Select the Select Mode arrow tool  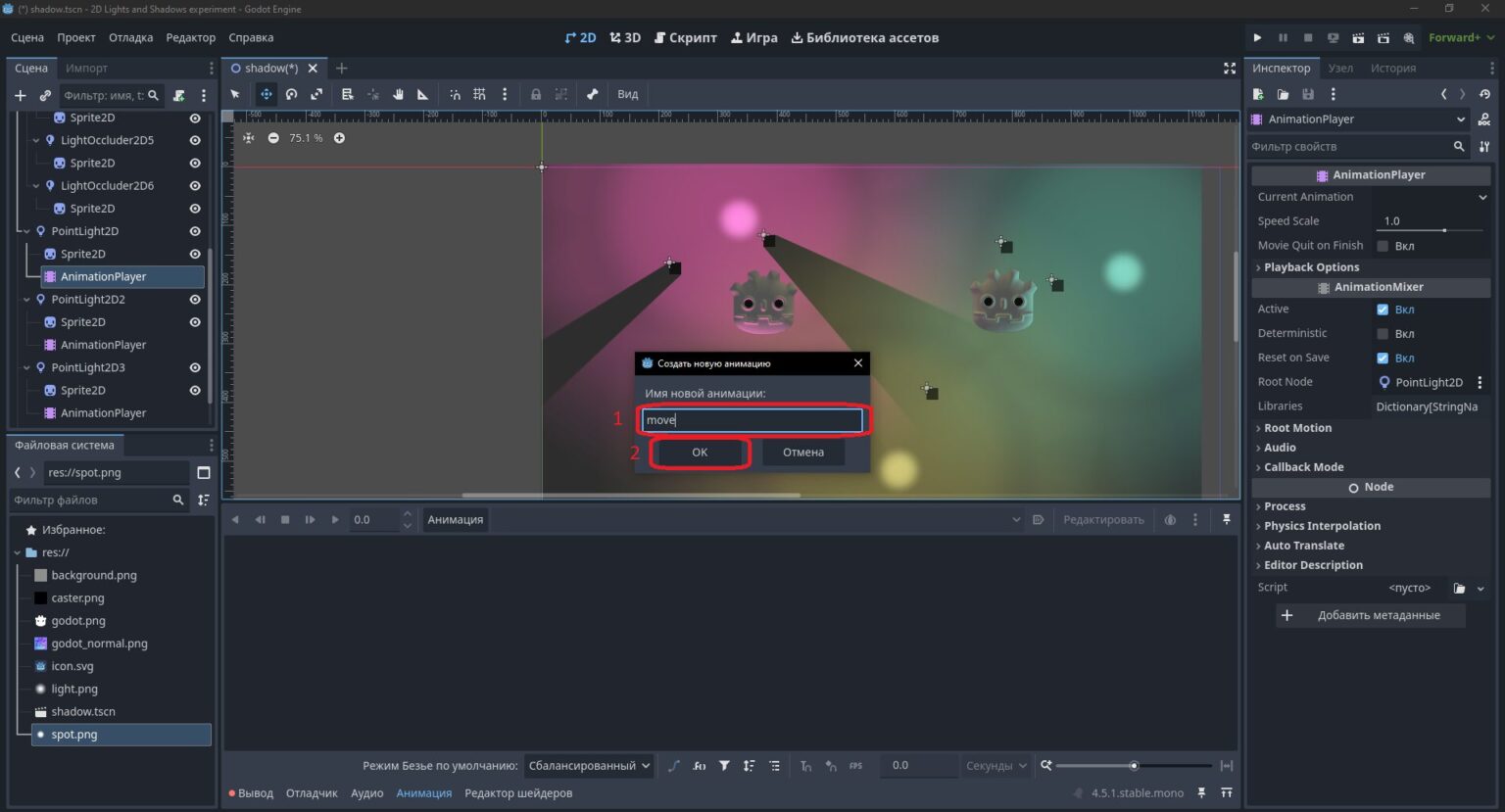[x=235, y=94]
